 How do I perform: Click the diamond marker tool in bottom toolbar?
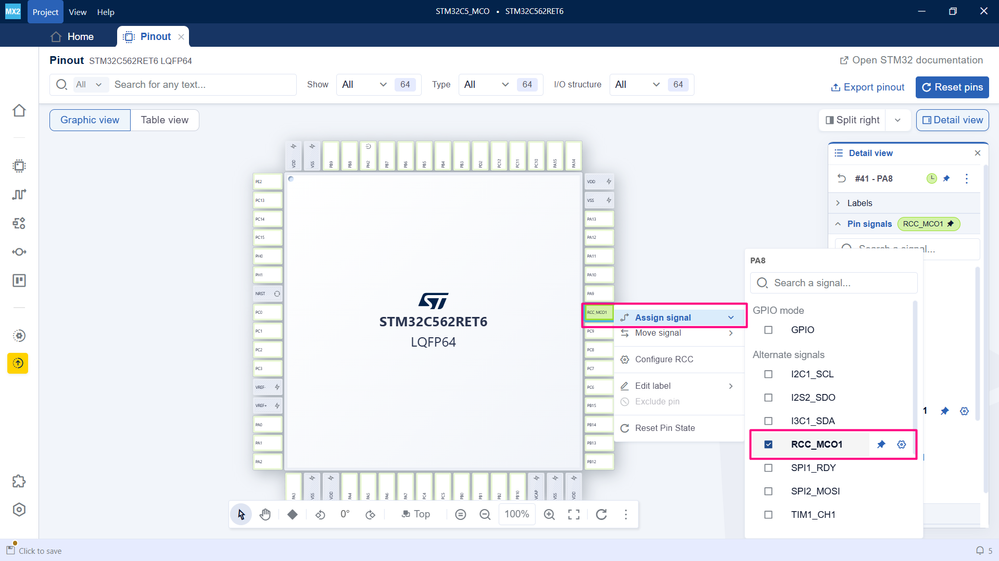[292, 515]
